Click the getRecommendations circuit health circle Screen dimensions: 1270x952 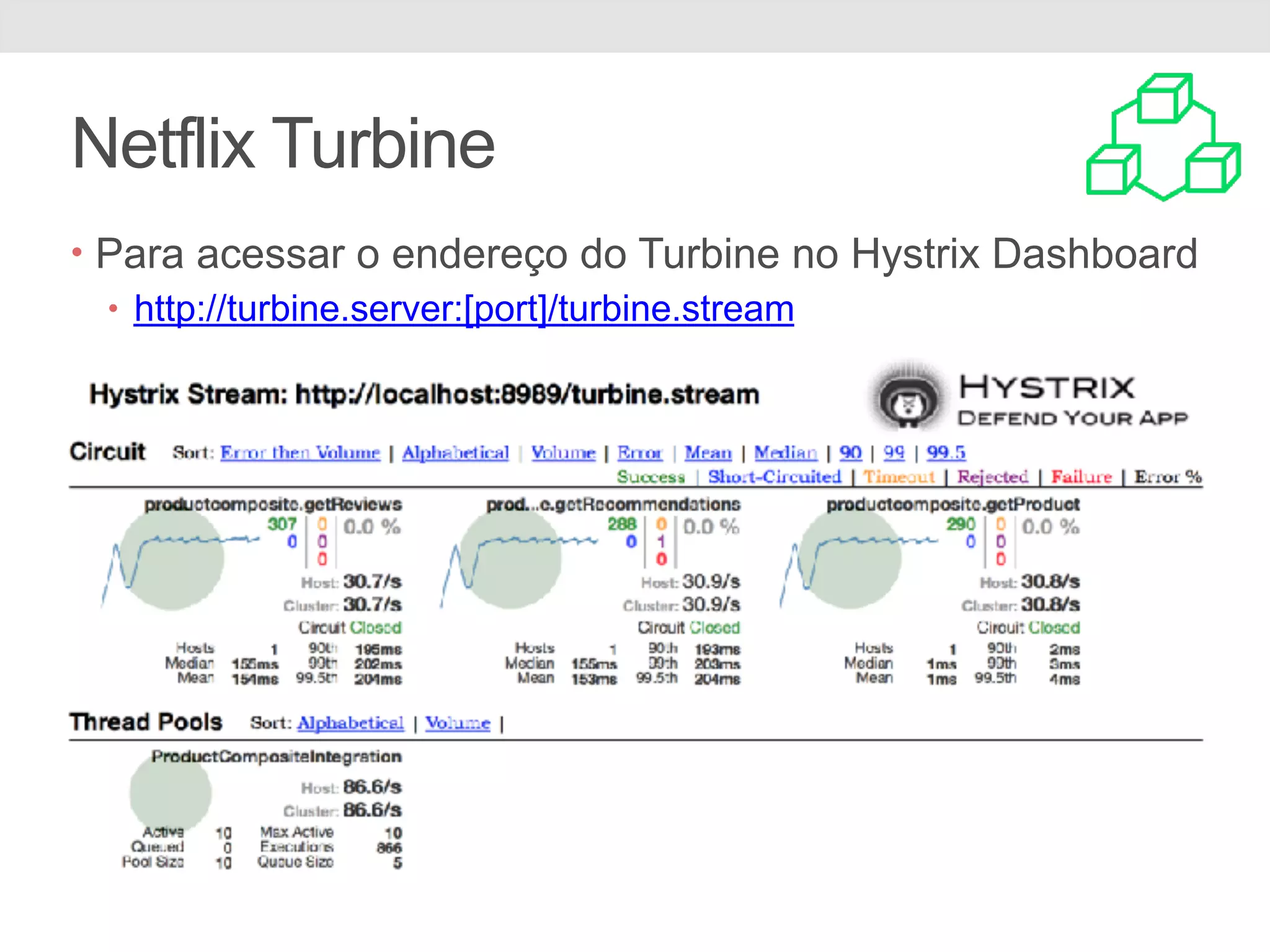511,558
